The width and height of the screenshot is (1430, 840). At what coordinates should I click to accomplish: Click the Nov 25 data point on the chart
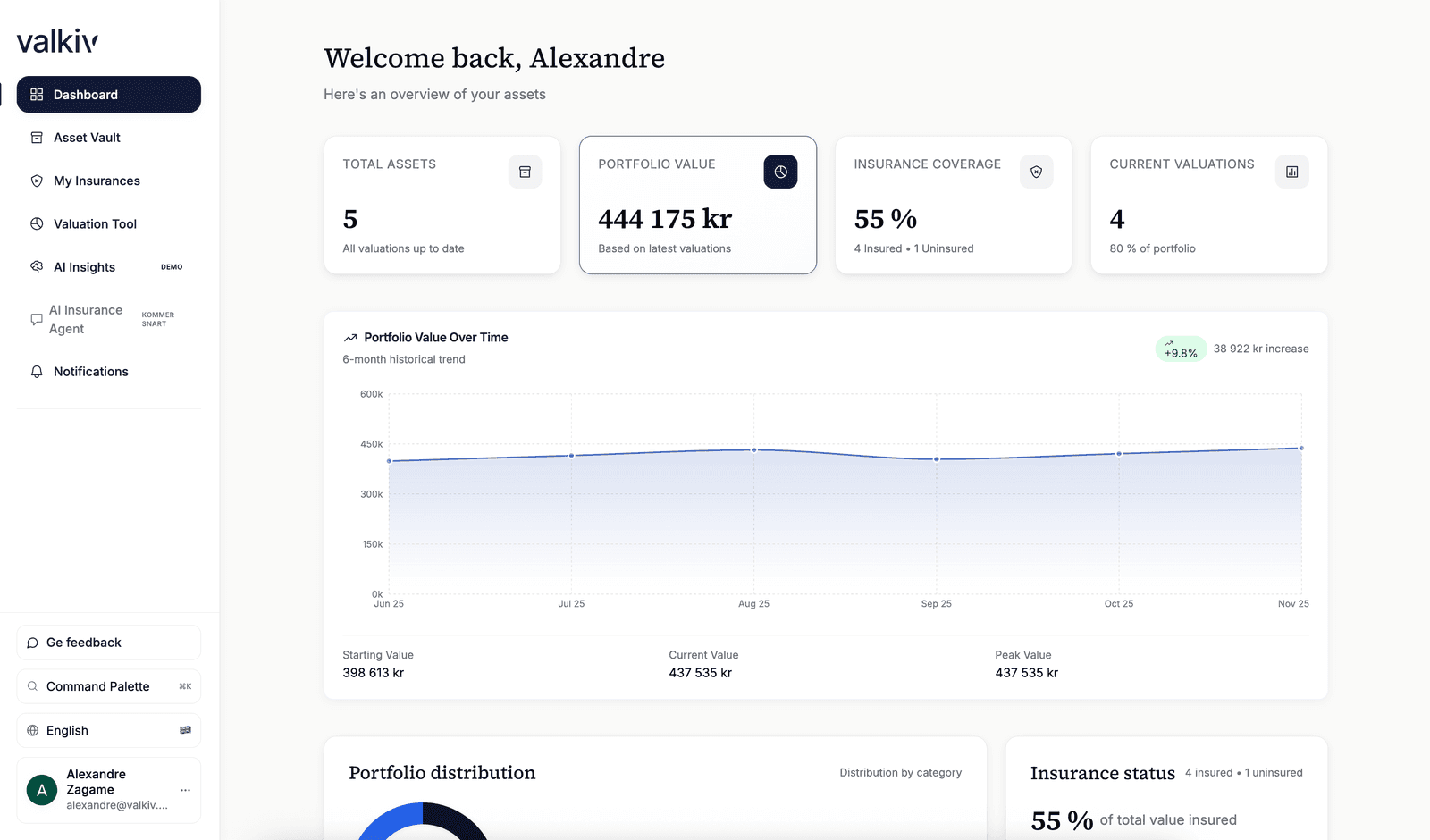1300,449
